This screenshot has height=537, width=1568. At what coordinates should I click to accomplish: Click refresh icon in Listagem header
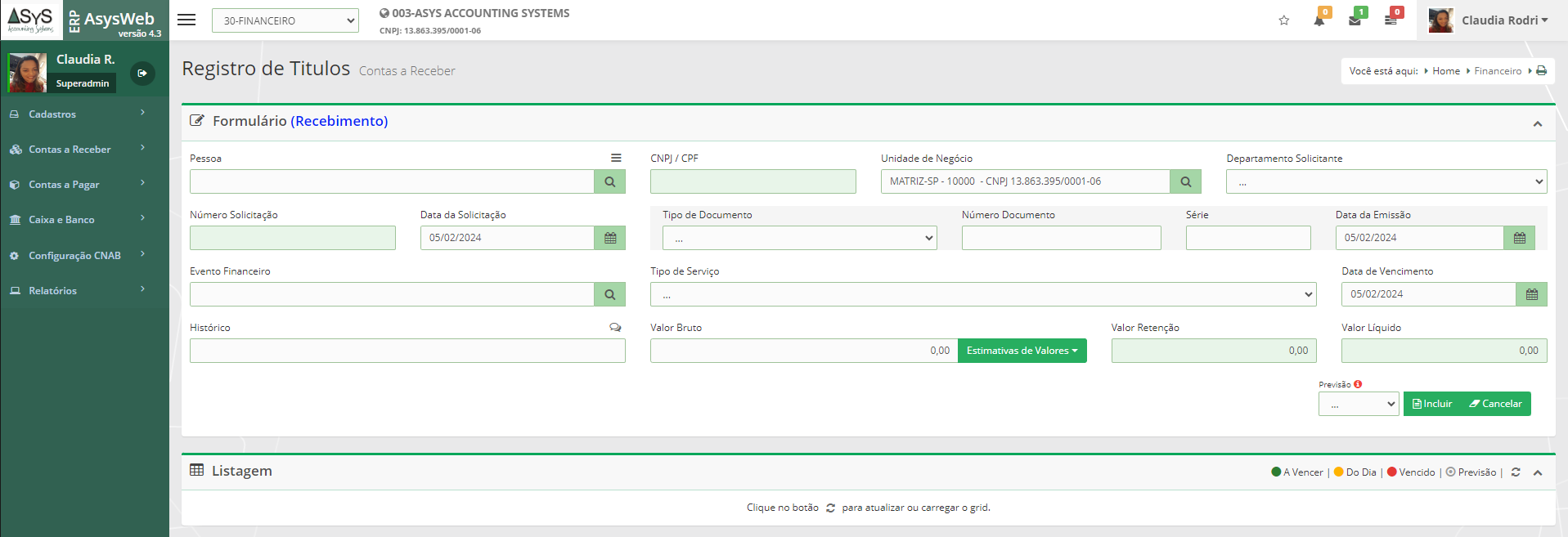(1516, 472)
